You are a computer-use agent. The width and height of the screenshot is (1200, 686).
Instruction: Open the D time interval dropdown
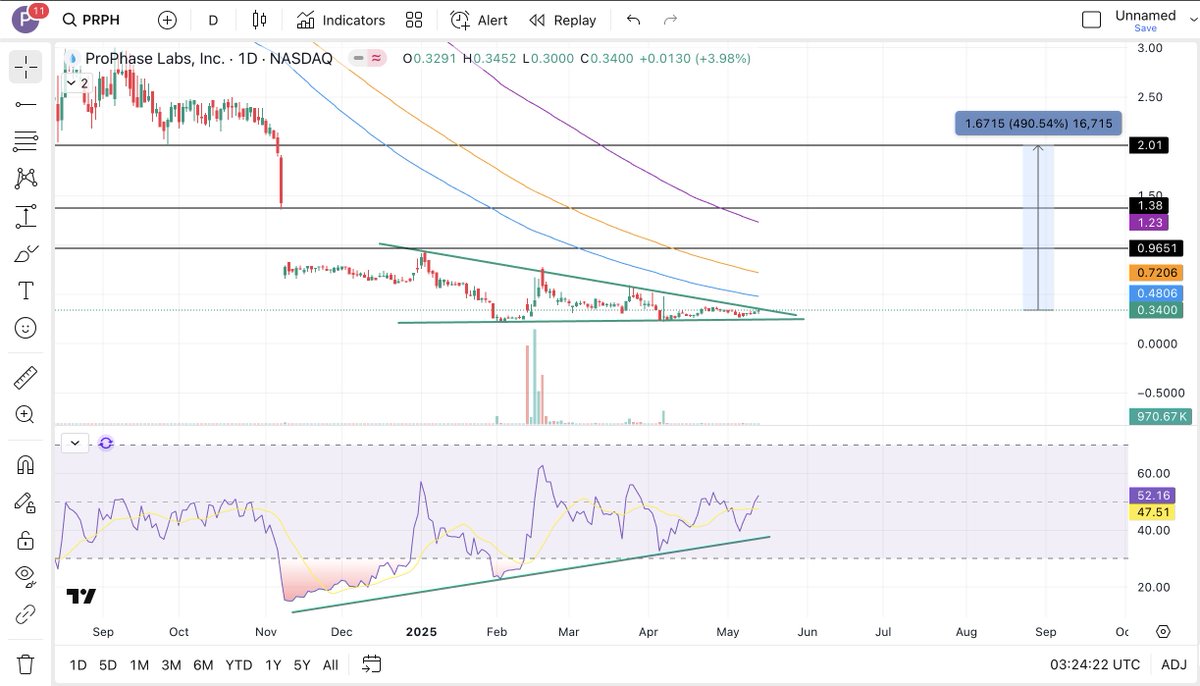coord(213,20)
